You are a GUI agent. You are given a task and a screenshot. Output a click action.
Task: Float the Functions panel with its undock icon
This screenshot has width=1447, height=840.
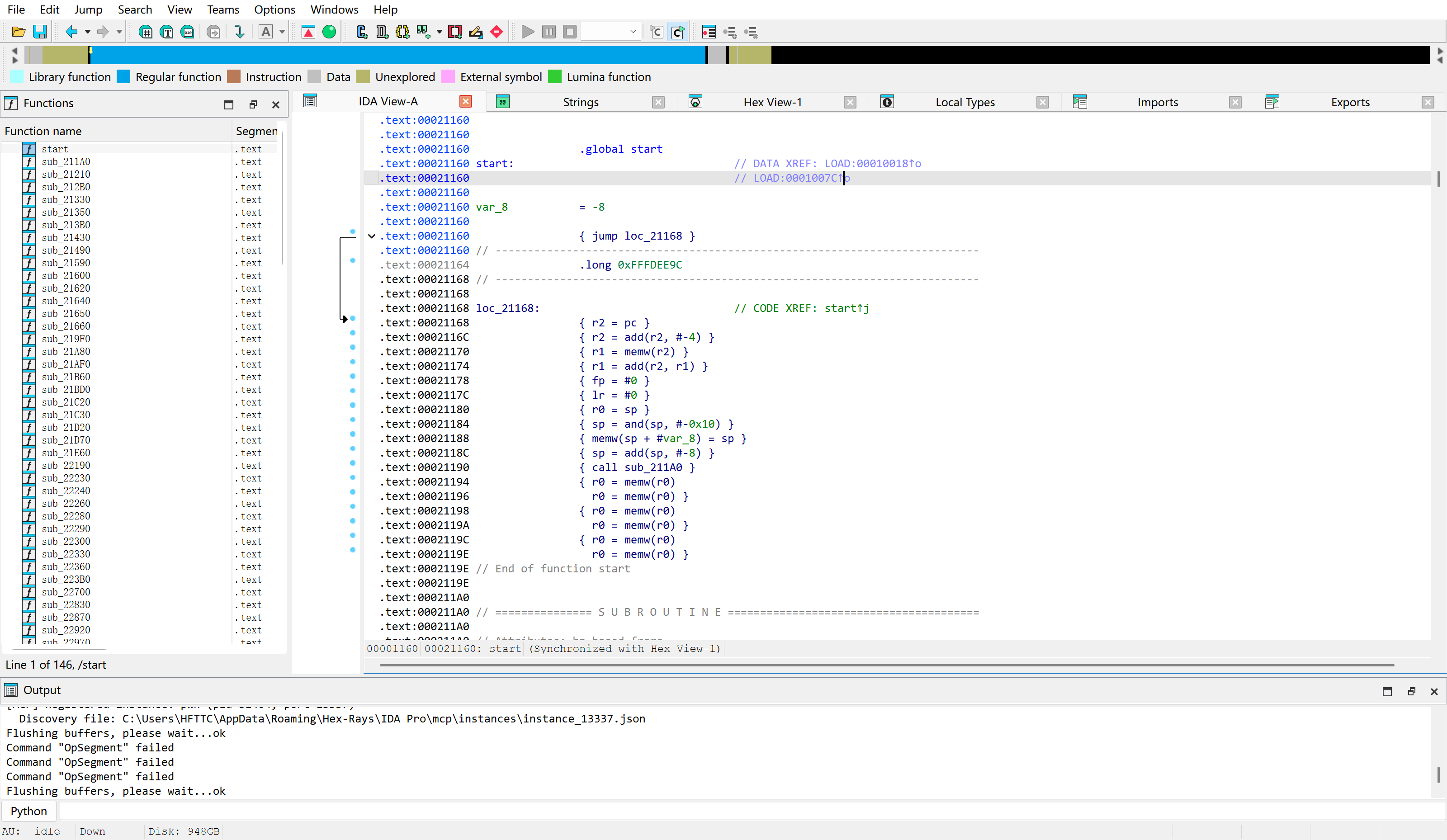click(253, 104)
